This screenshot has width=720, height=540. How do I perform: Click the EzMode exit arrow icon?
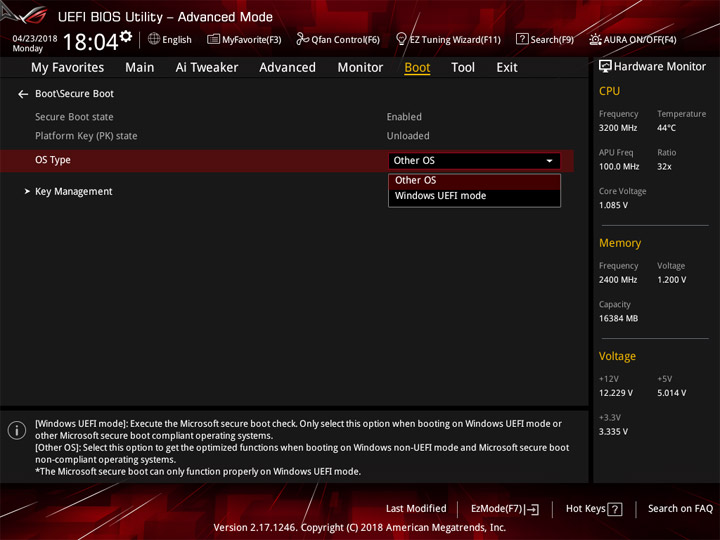point(532,509)
